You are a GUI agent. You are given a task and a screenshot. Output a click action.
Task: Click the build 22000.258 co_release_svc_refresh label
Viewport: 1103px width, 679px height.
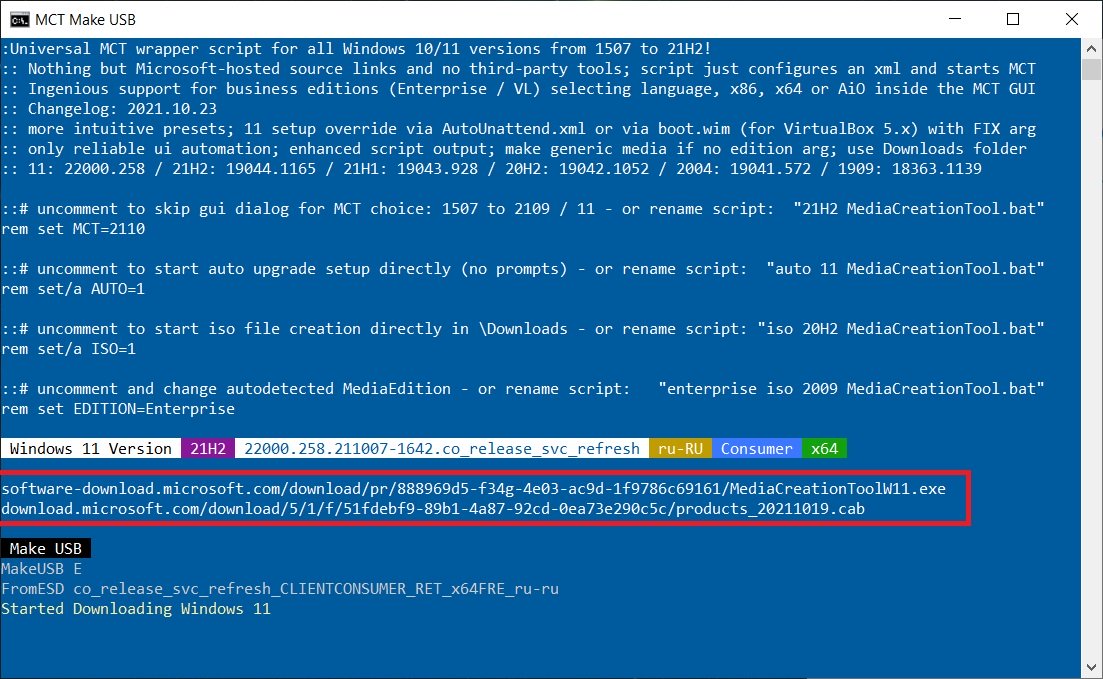coord(442,449)
